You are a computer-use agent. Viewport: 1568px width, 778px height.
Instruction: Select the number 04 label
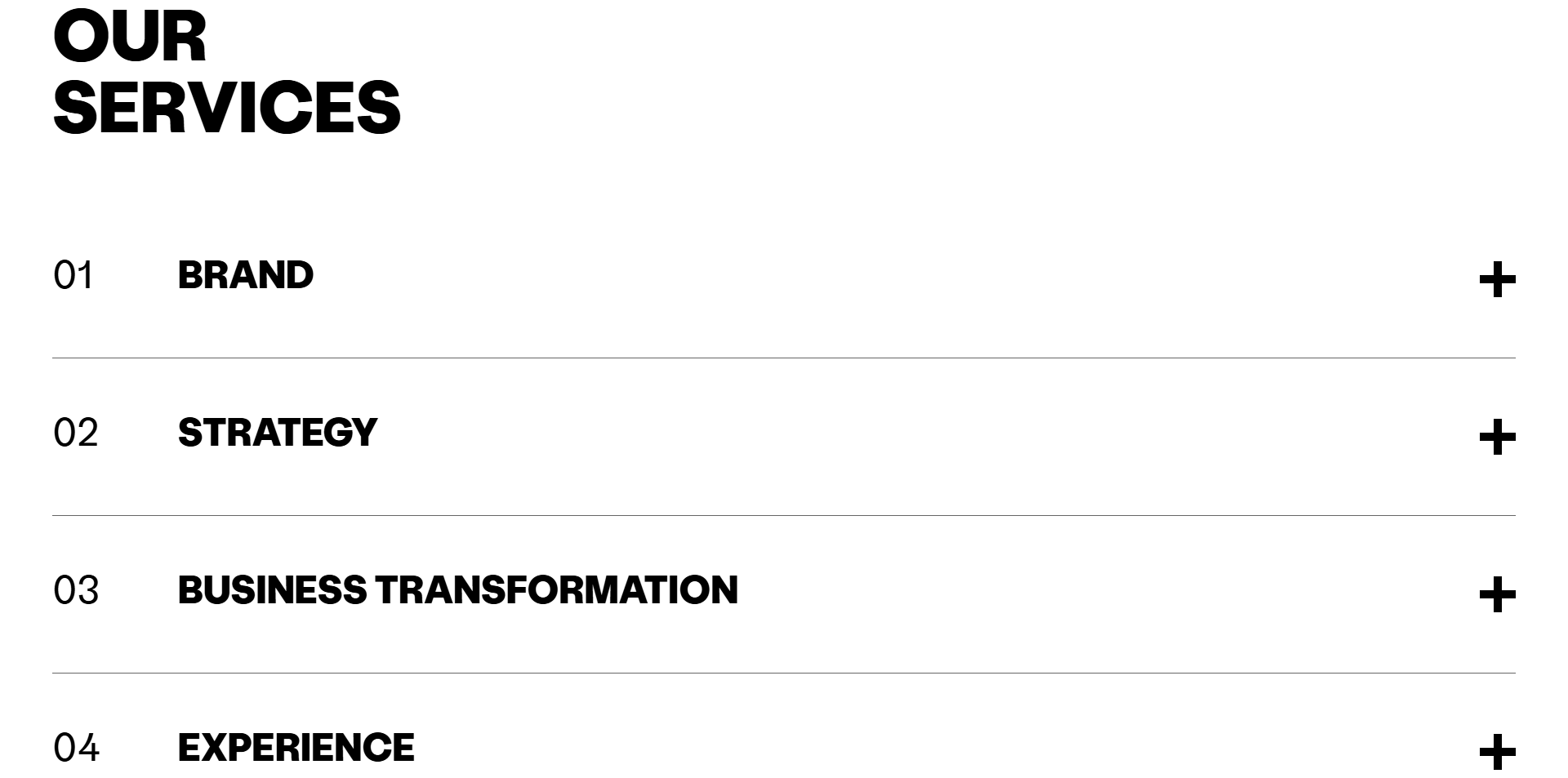[76, 748]
